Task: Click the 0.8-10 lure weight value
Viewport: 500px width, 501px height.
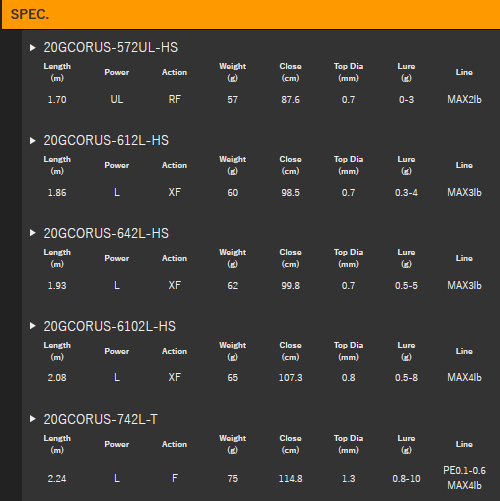Action: tap(406, 479)
